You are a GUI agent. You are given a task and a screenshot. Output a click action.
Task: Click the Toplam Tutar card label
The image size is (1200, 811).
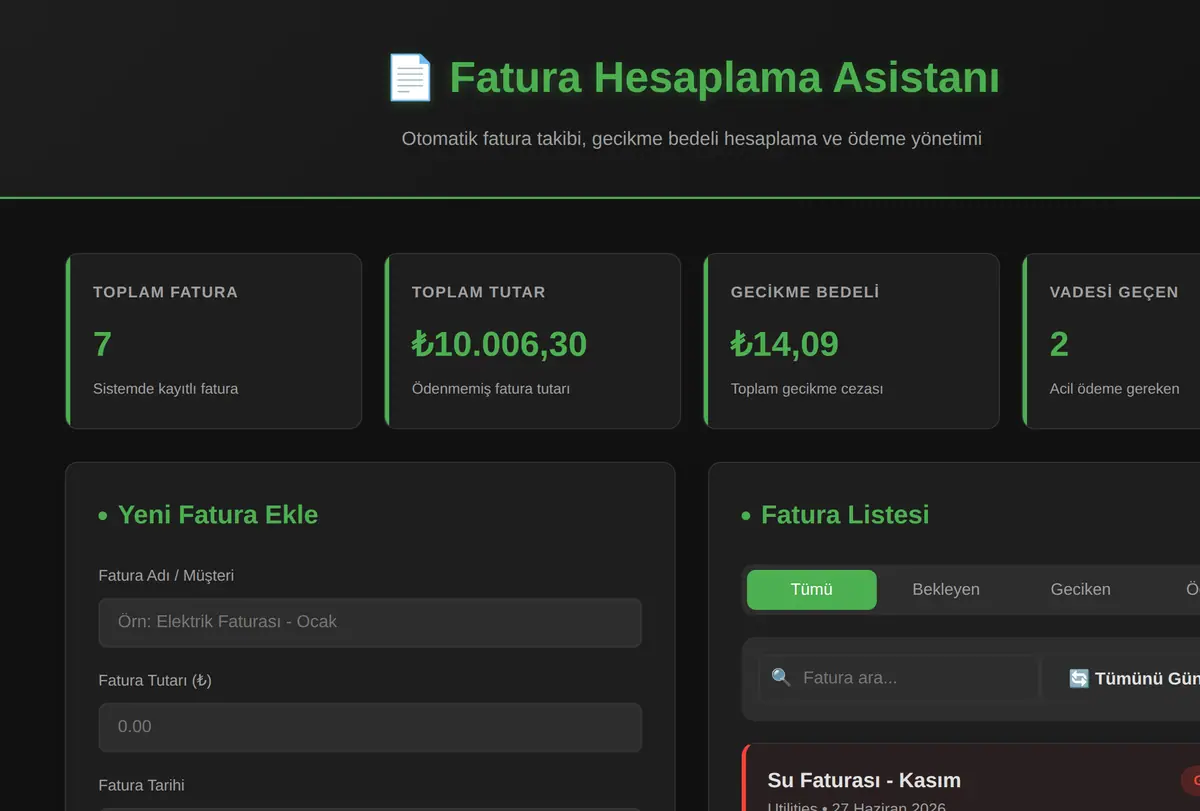[x=479, y=293]
